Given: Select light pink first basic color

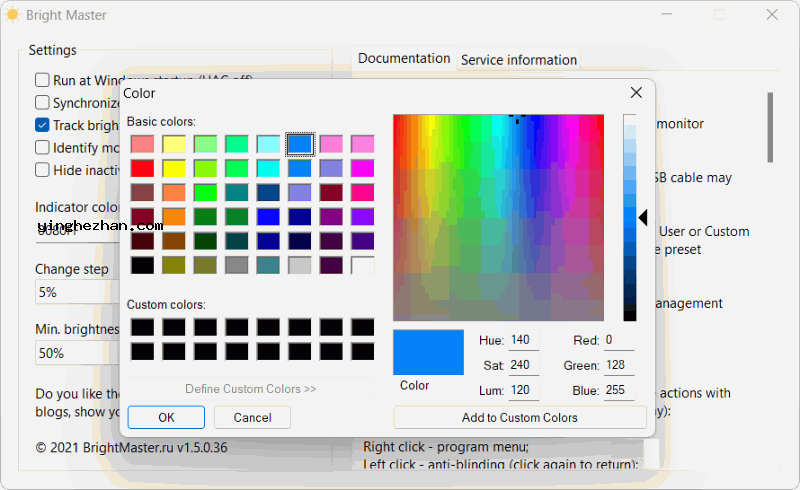Looking at the screenshot, I should [x=142, y=144].
